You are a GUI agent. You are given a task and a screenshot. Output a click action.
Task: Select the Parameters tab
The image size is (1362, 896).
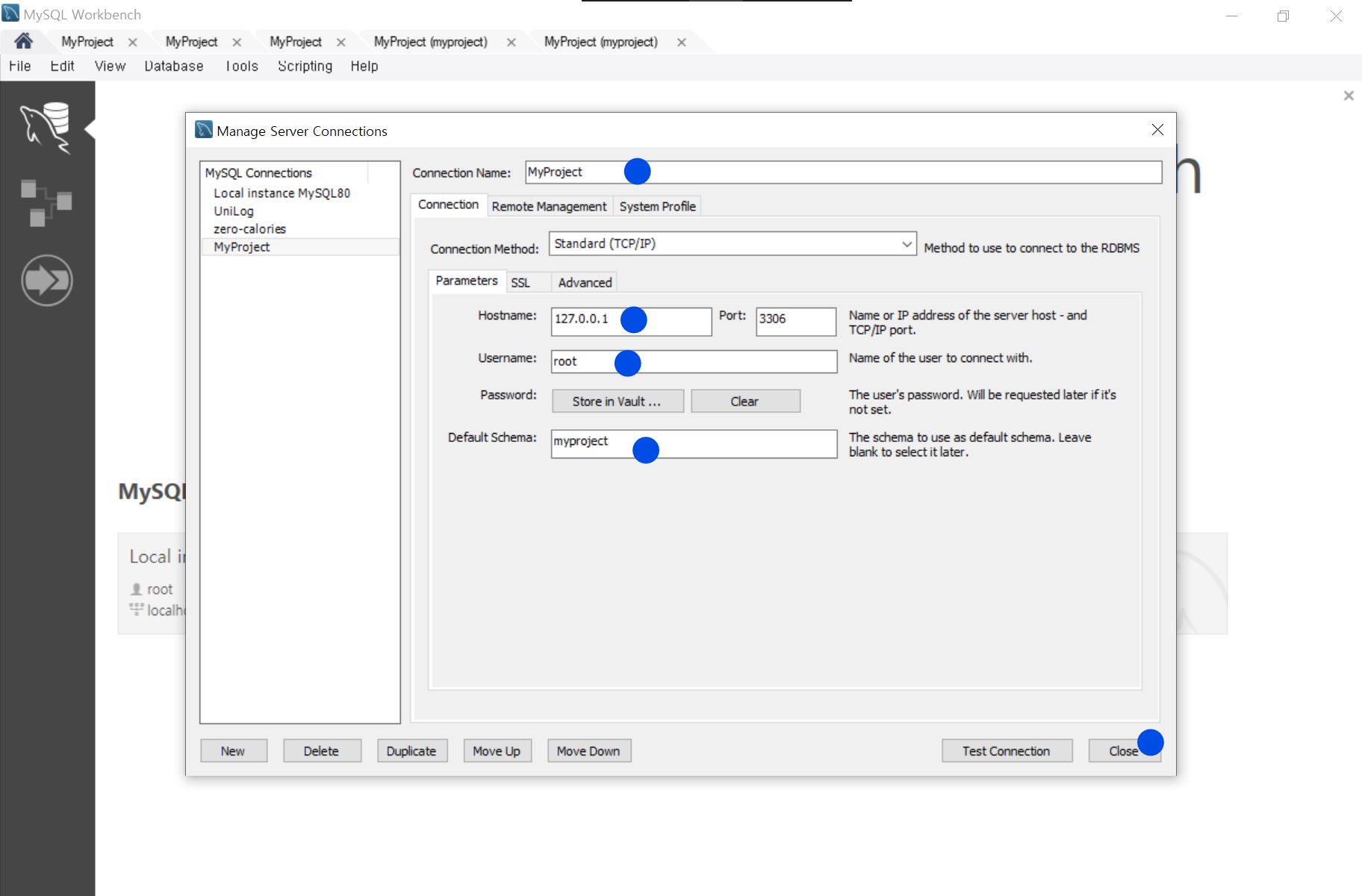point(467,281)
